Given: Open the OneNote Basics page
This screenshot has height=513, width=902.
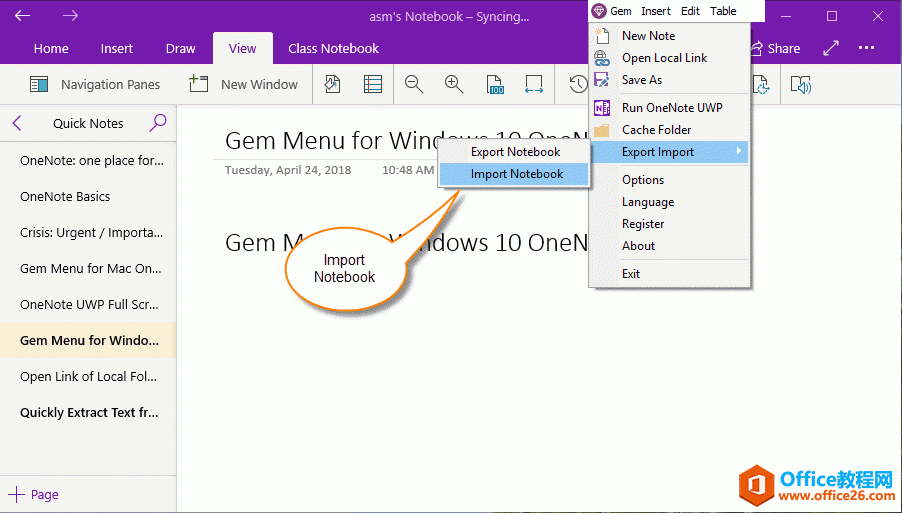Looking at the screenshot, I should (65, 197).
